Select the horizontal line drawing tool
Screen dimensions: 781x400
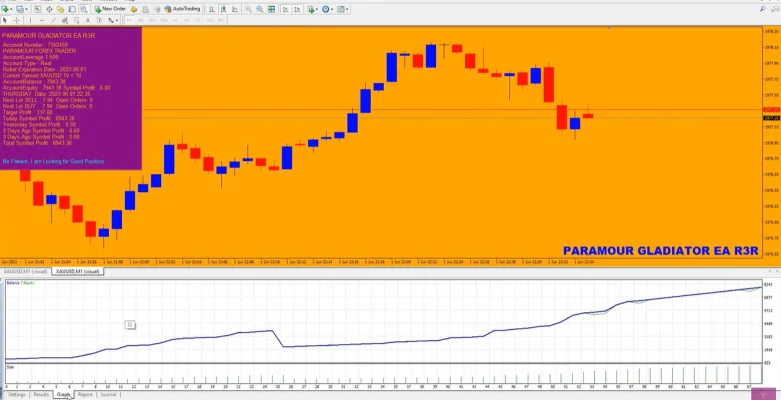pyautogui.click(x=42, y=20)
